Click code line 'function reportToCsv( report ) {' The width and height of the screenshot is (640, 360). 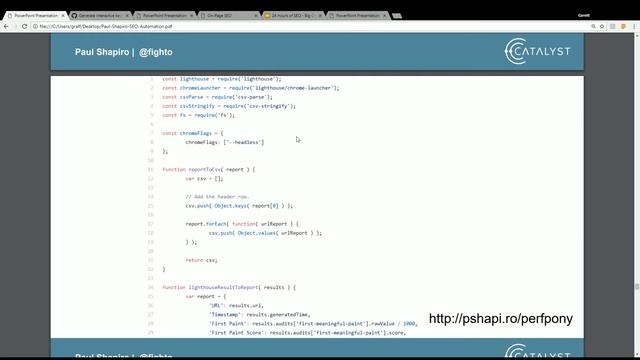[x=209, y=169]
